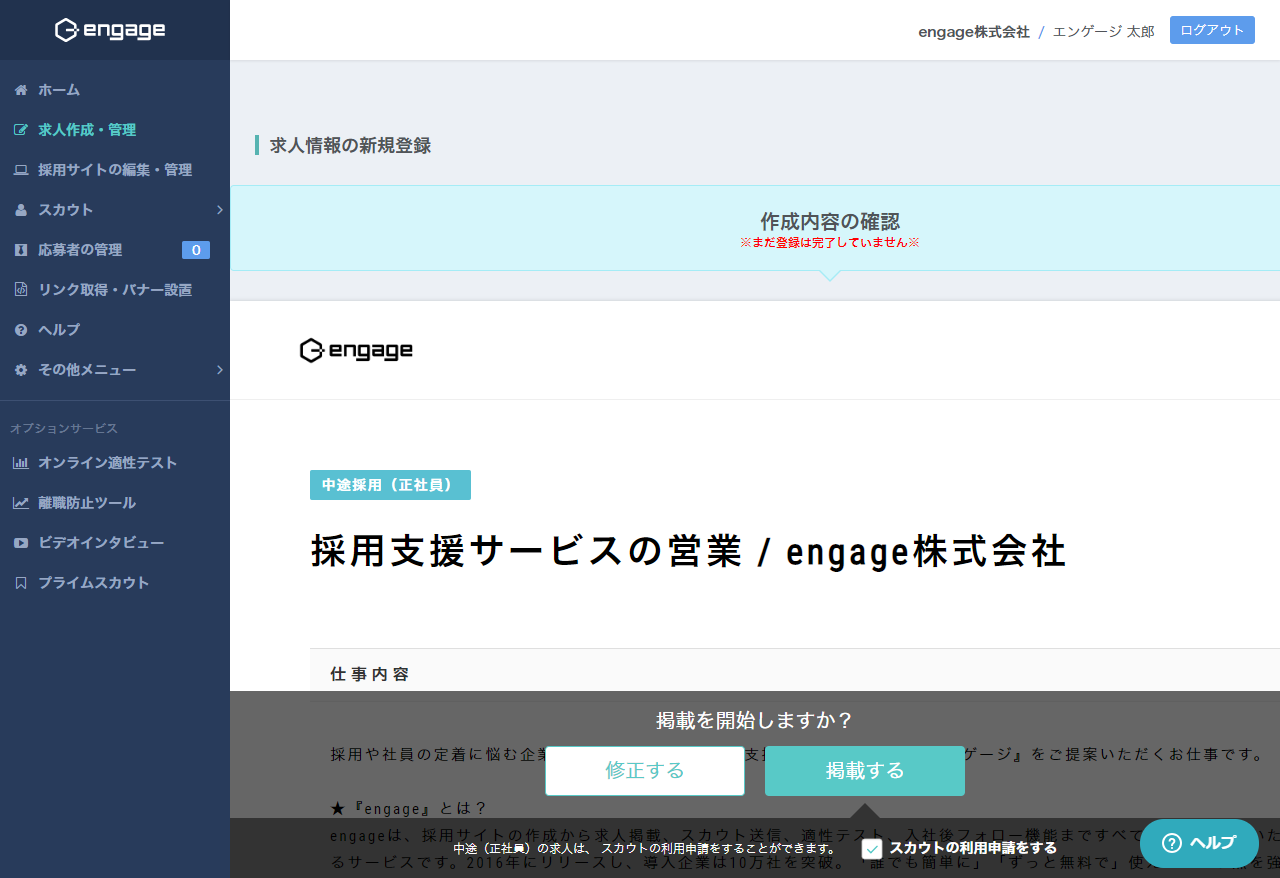The image size is (1280, 878).
Task: Click the ログアウト button
Action: pyautogui.click(x=1212, y=30)
